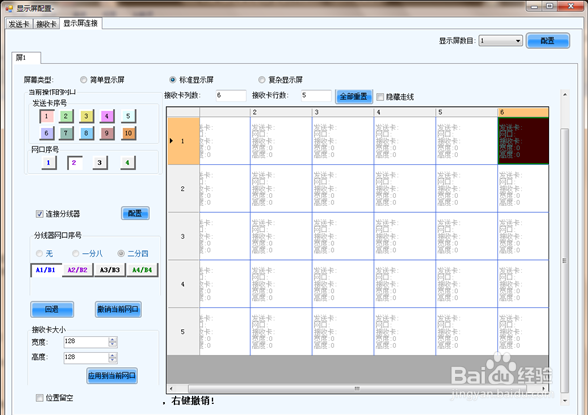The width and height of the screenshot is (588, 415).
Task: Click the 应用到当前网口 button
Action: 112,376
